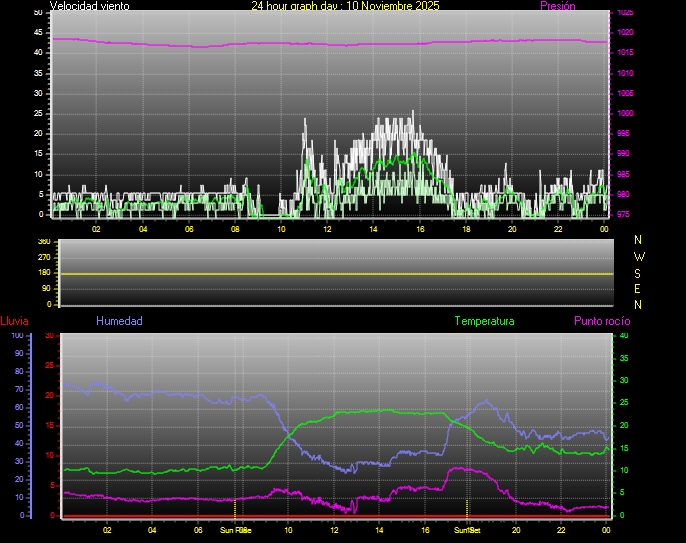Click the Sun Set marker label
This screenshot has height=543, width=686.
(467, 530)
